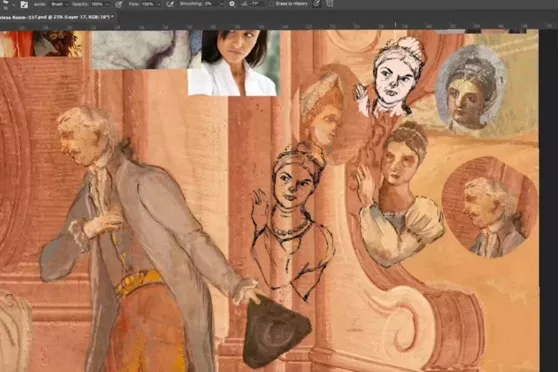Enable airbrush-style build-up icon

click(170, 4)
